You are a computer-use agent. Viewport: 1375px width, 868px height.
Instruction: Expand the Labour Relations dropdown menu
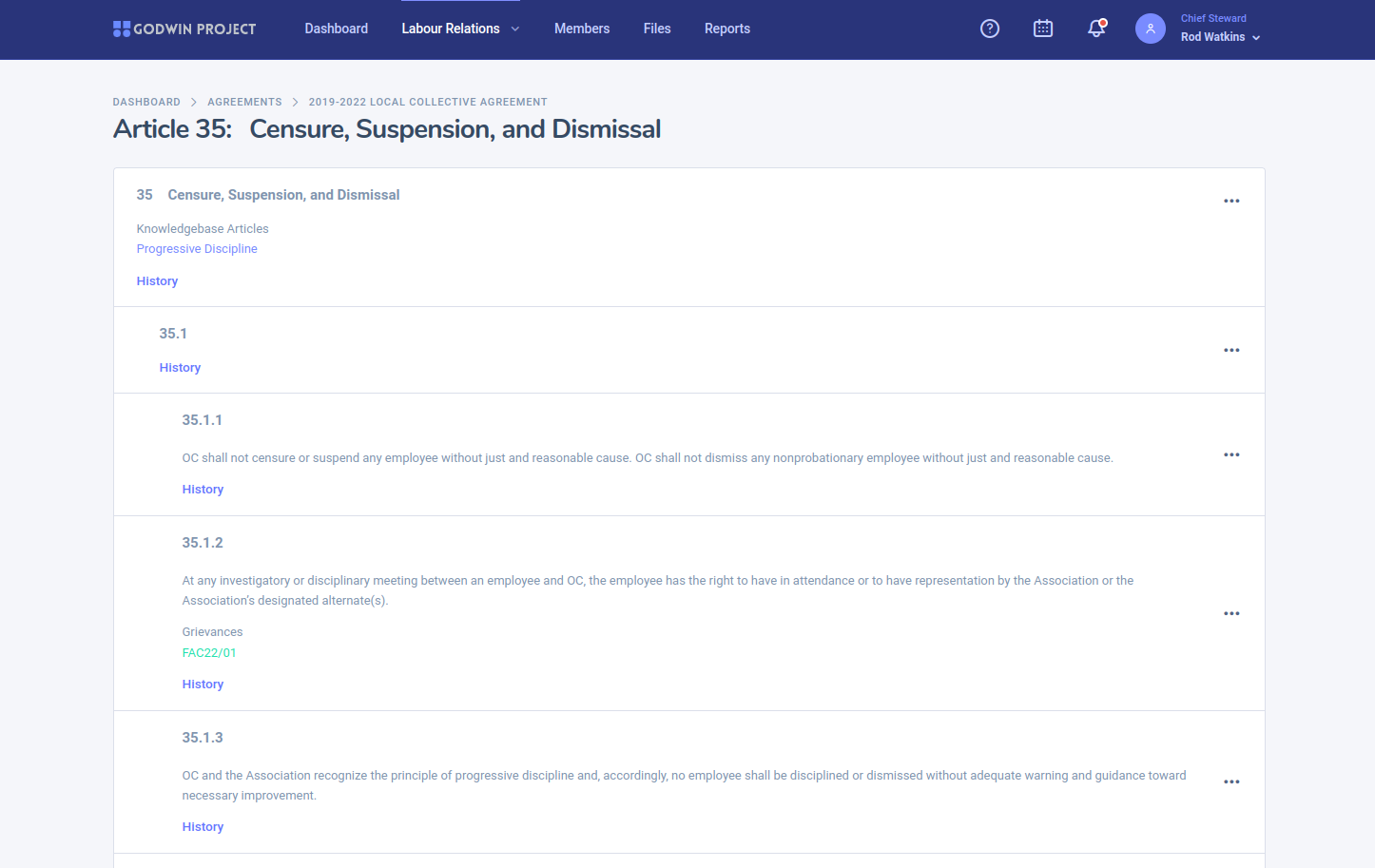460,29
